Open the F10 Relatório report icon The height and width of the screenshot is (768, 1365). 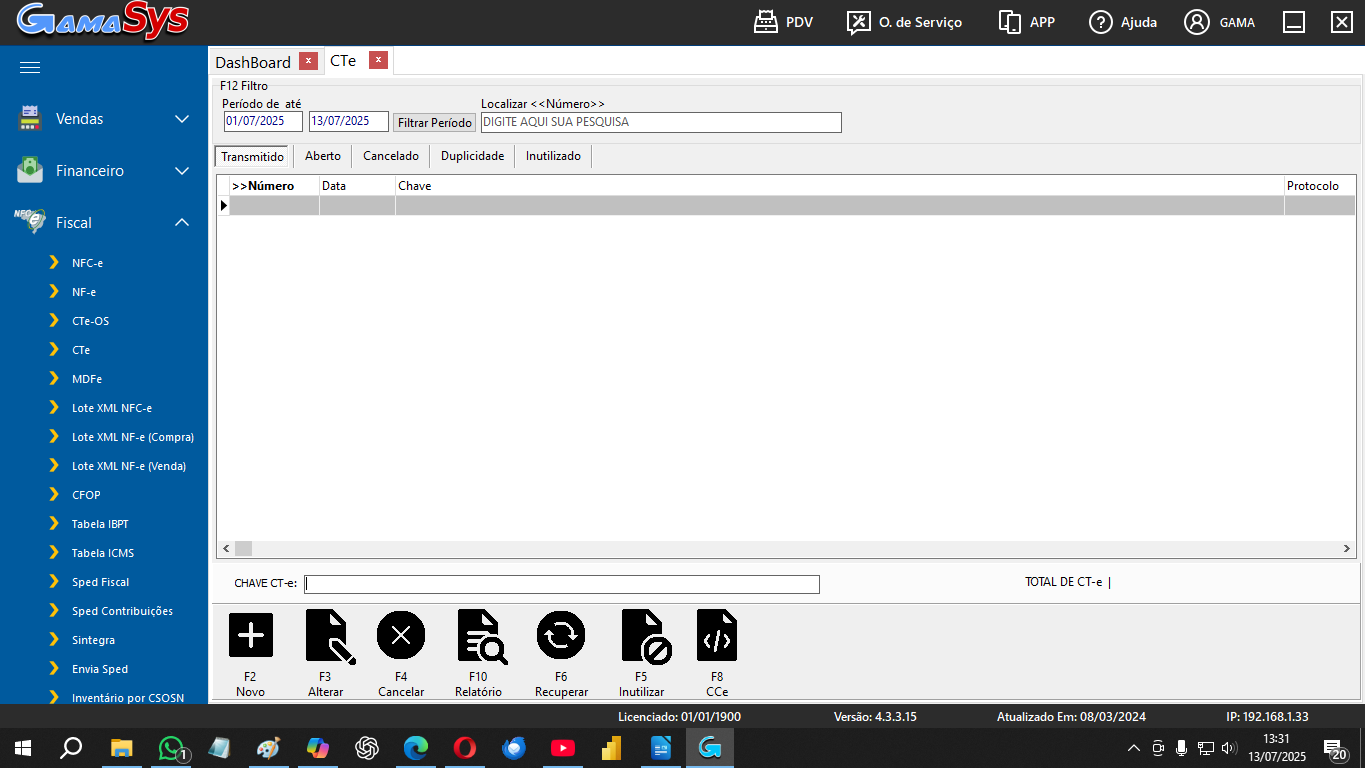480,636
